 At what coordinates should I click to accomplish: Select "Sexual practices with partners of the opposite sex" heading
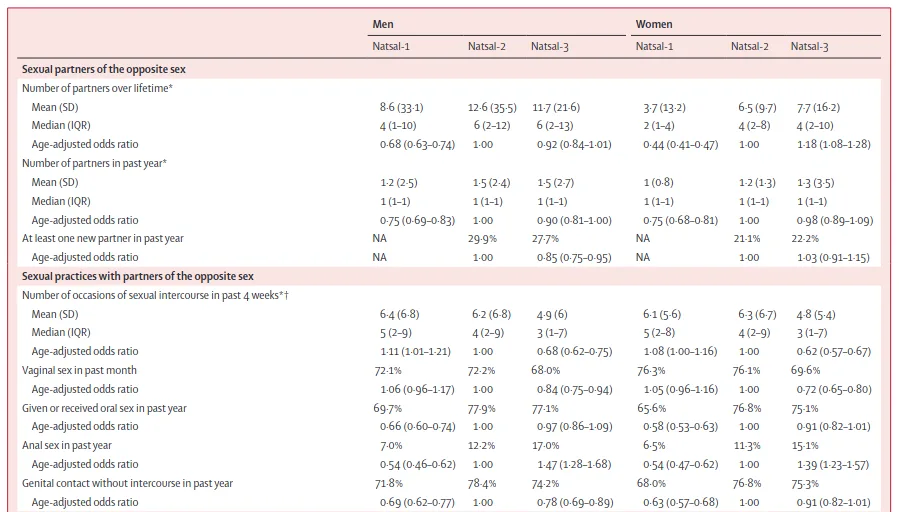pos(138,276)
